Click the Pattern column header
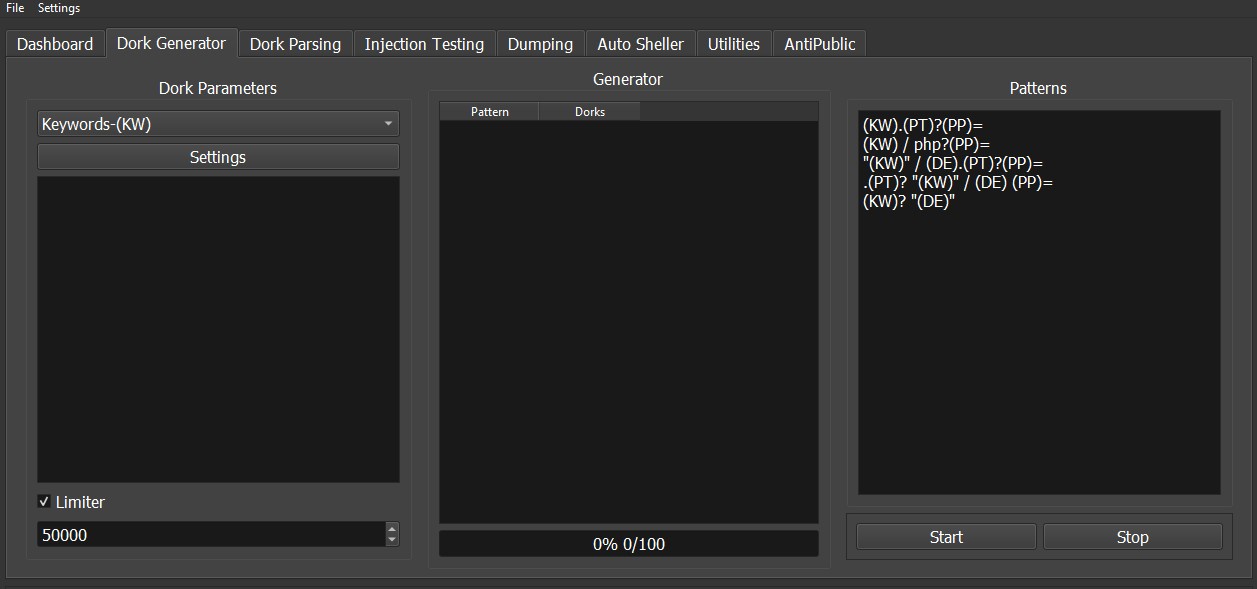This screenshot has width=1257, height=589. tap(489, 112)
